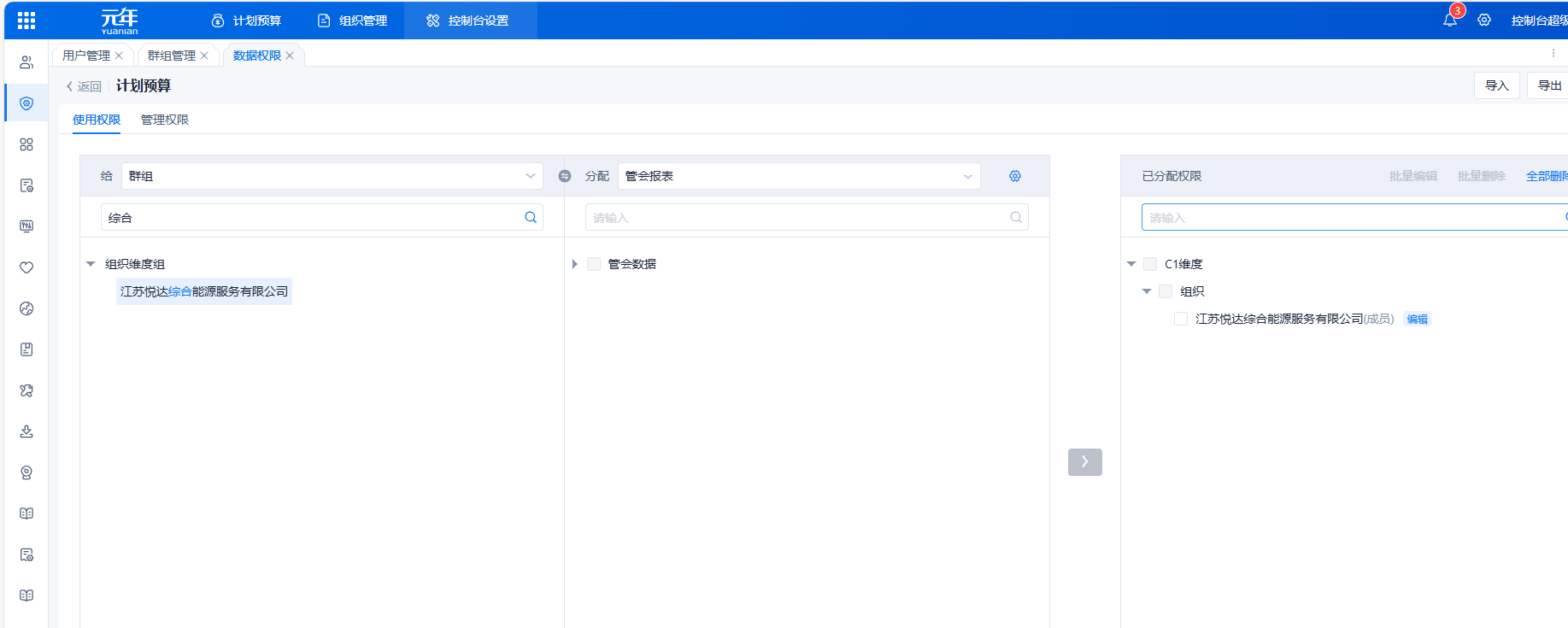
Task: Open the app launcher grid icon
Action: coord(26,21)
